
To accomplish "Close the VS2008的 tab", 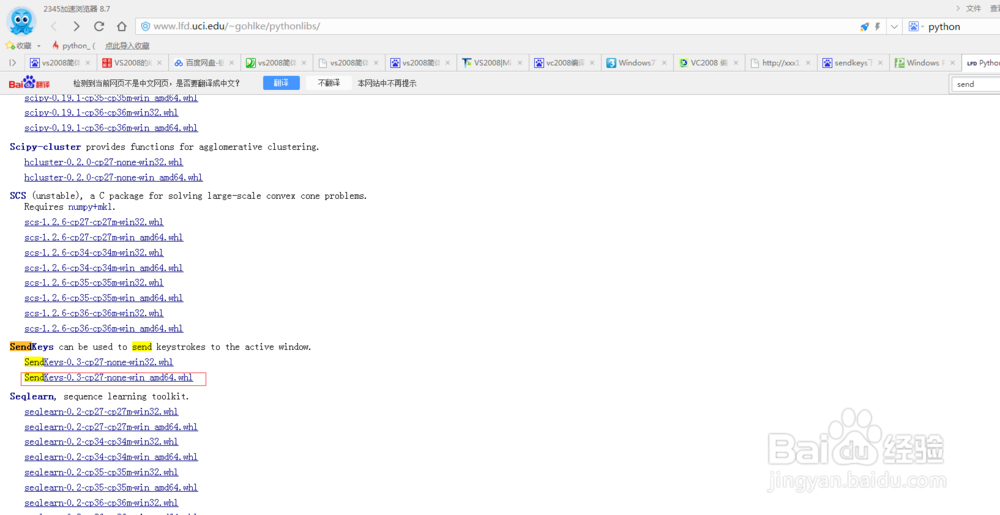I will (159, 62).
